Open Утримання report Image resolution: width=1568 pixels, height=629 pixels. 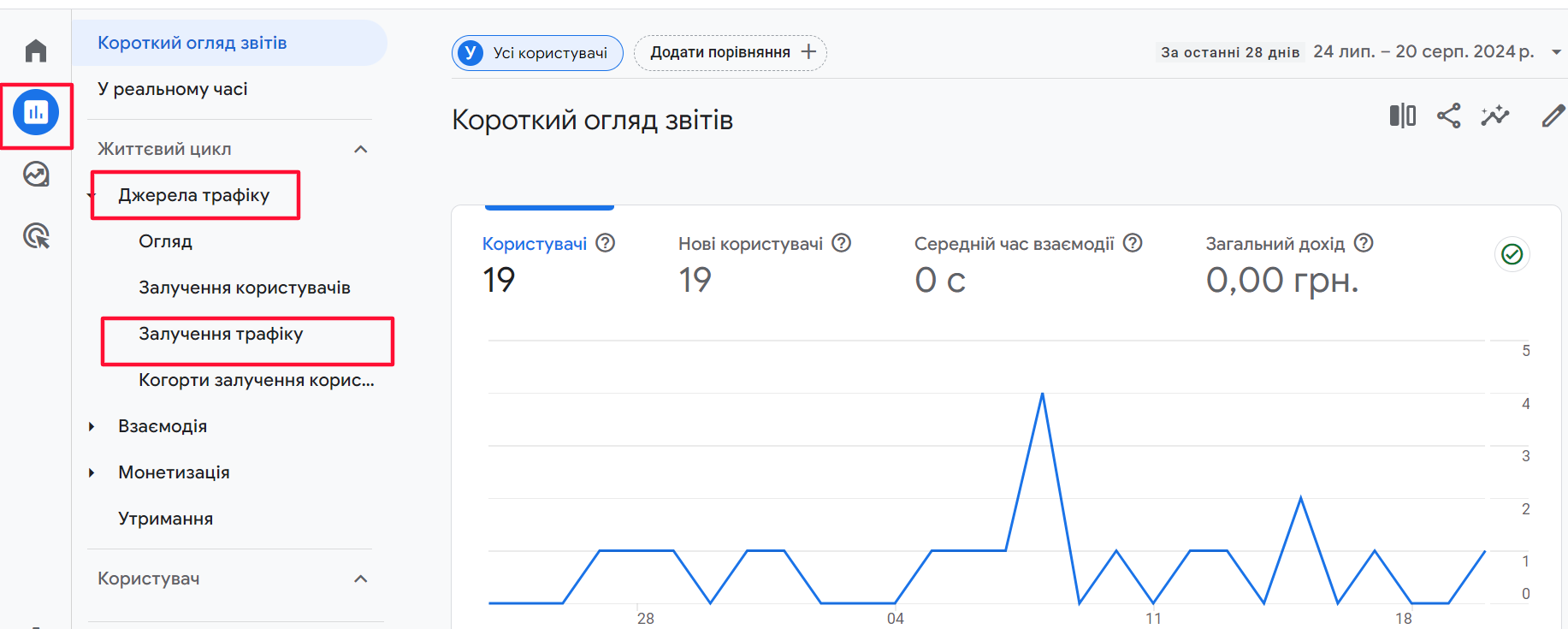(165, 519)
